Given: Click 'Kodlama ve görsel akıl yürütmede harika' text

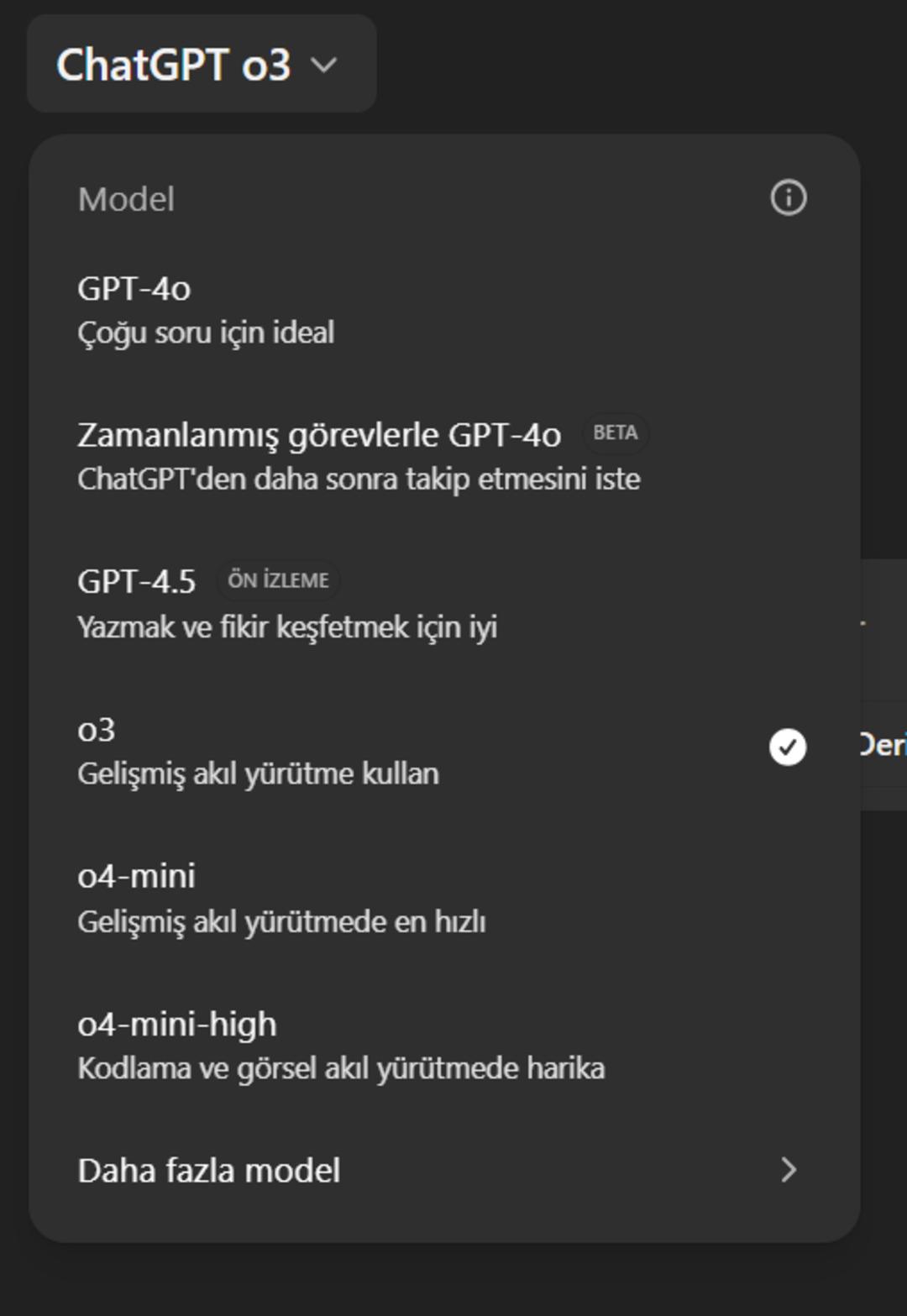Looking at the screenshot, I should (x=341, y=1068).
